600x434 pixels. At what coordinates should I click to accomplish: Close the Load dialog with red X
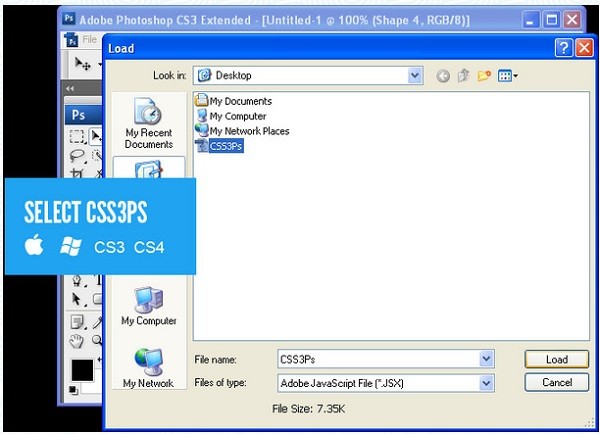point(584,48)
